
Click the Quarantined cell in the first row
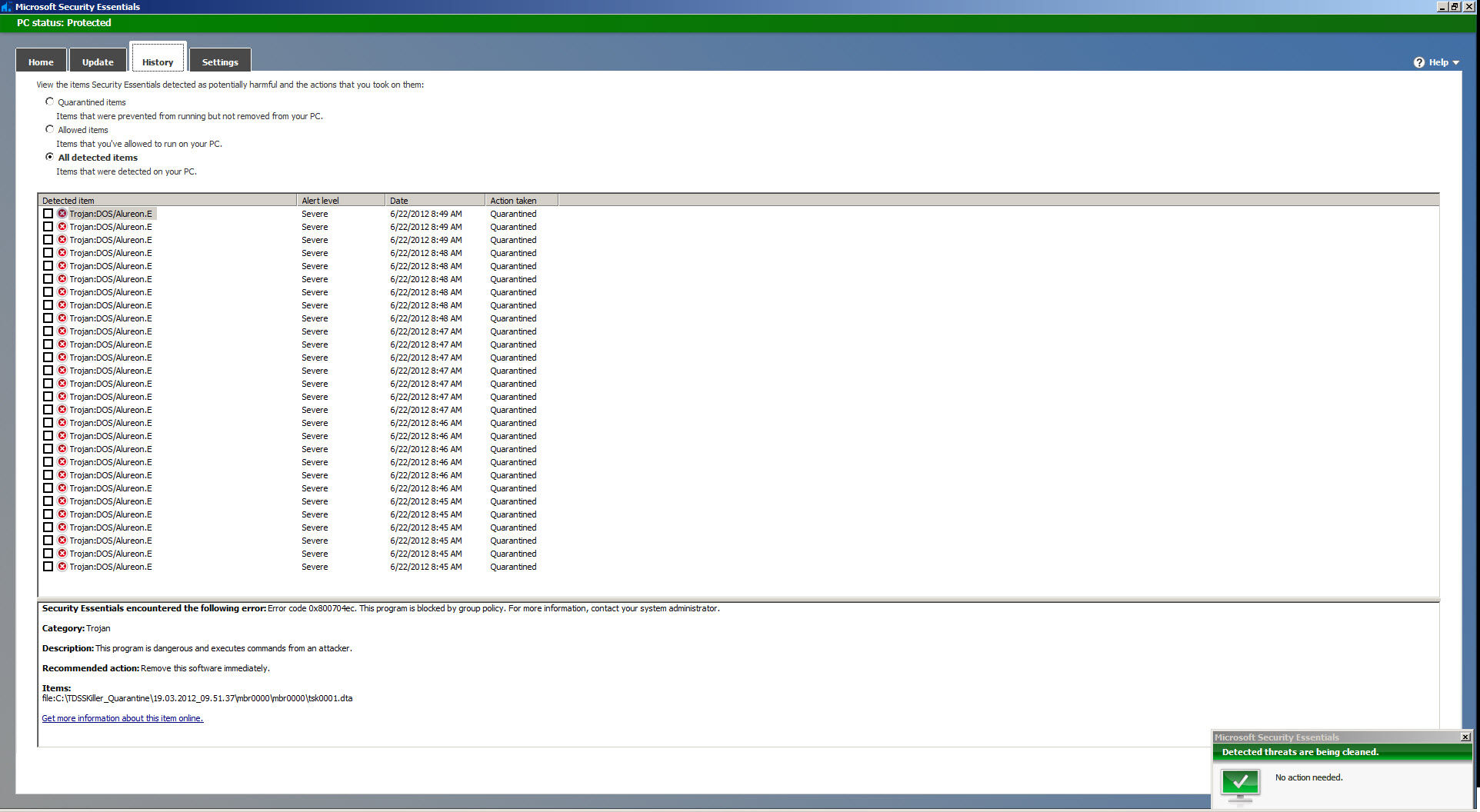click(x=513, y=214)
